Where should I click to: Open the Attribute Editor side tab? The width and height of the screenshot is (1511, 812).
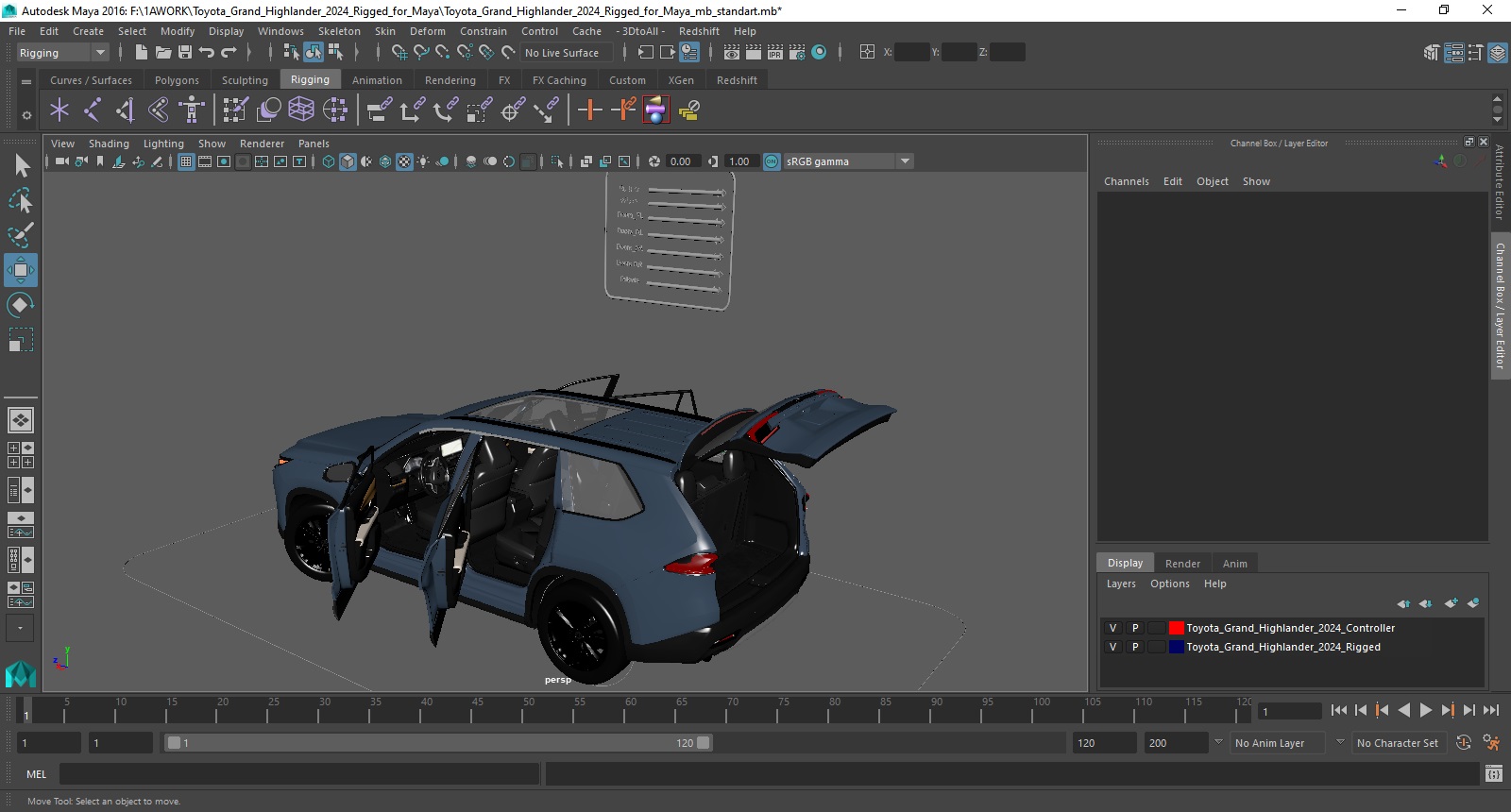(x=1500, y=183)
